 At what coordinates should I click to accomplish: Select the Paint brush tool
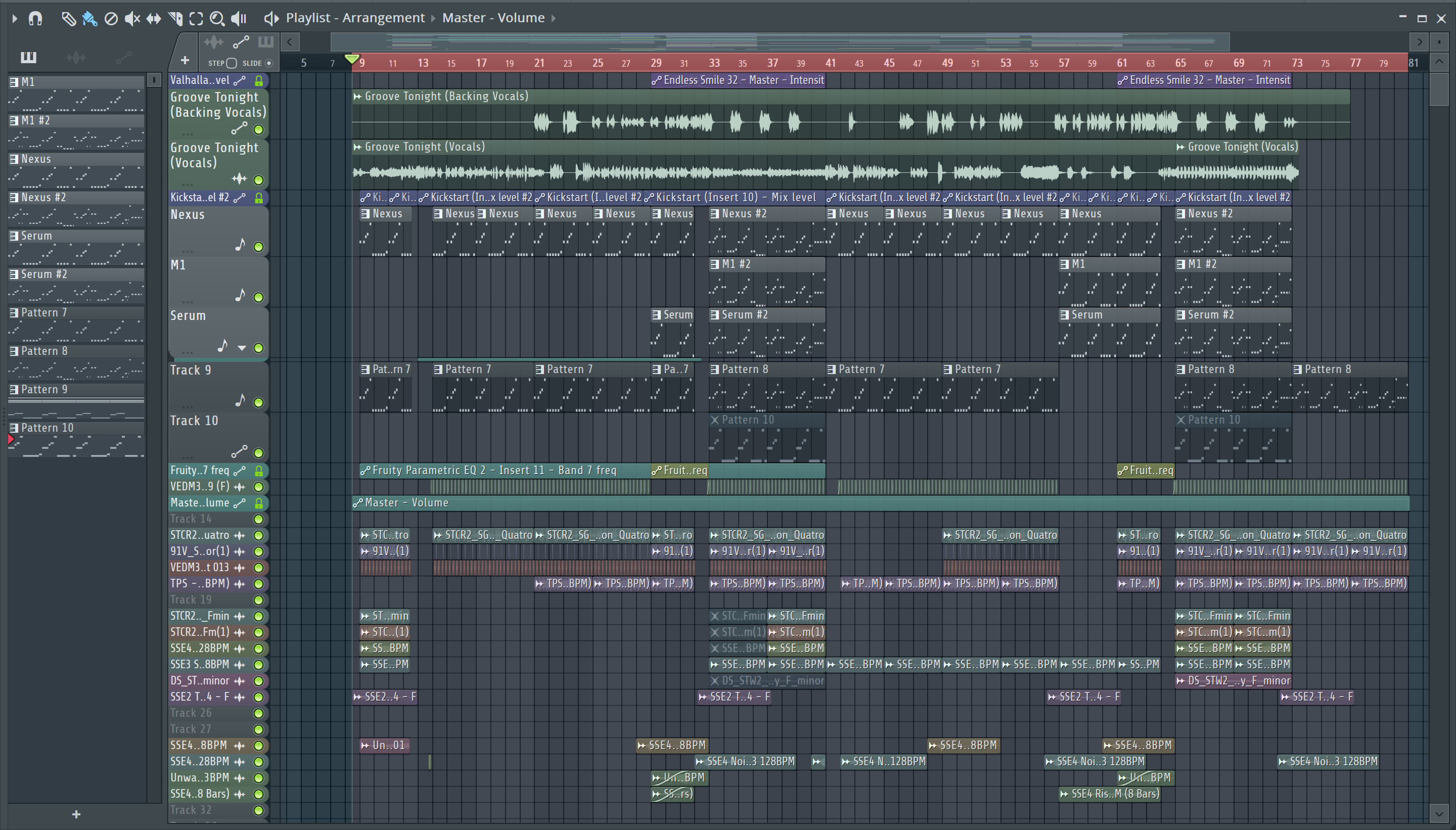pyautogui.click(x=89, y=19)
